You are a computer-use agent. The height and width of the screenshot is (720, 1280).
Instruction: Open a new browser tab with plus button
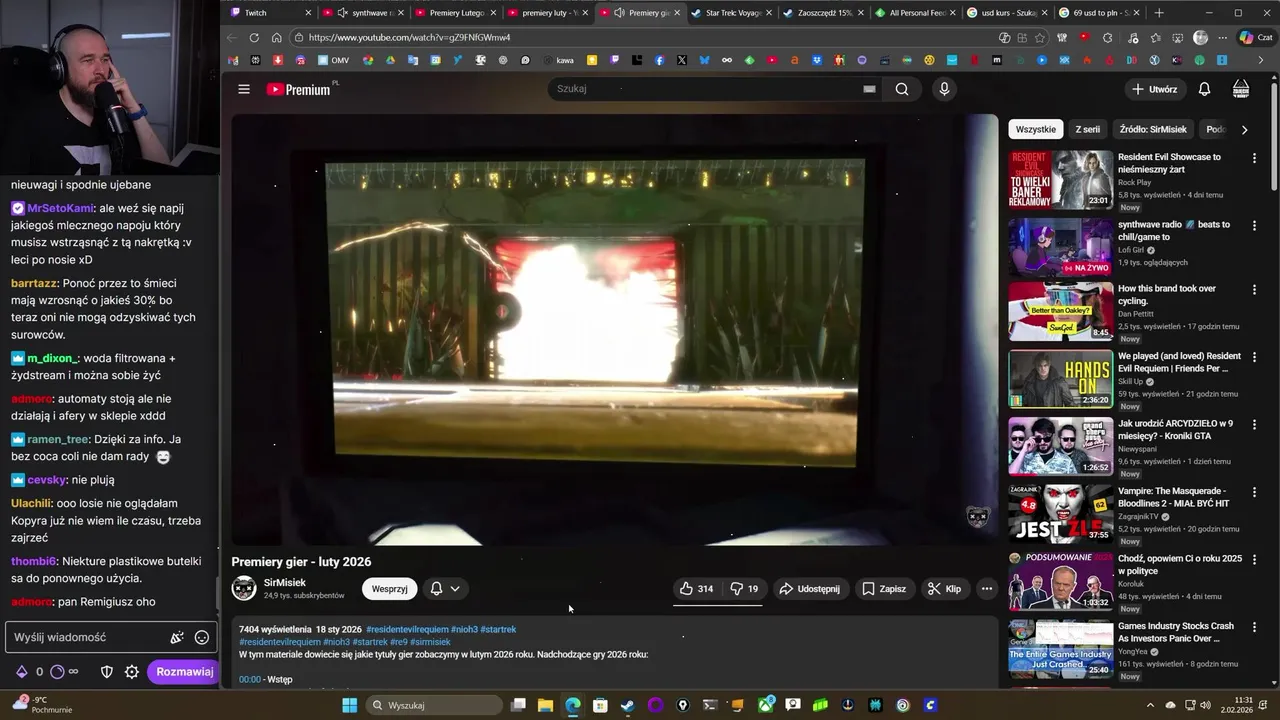[1159, 13]
